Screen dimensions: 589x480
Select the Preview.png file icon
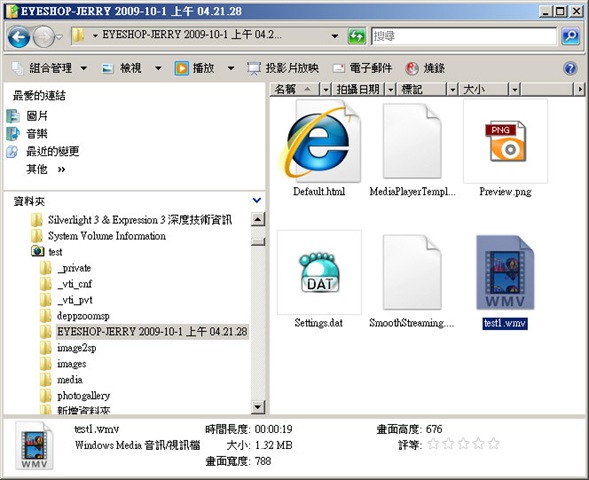(x=505, y=142)
